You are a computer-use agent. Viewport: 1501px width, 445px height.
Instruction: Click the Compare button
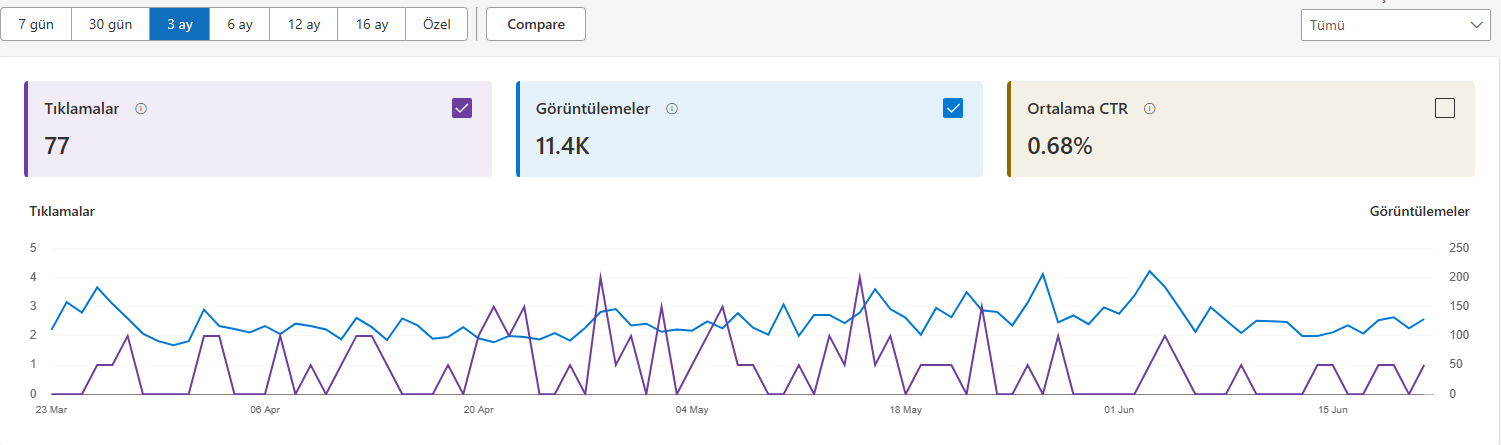(536, 25)
